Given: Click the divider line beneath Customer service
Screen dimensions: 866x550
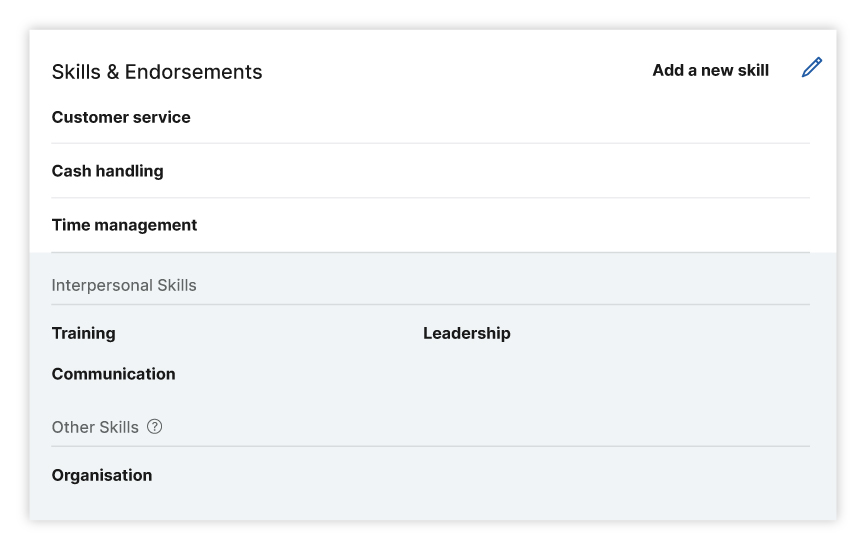Looking at the screenshot, I should [431, 143].
